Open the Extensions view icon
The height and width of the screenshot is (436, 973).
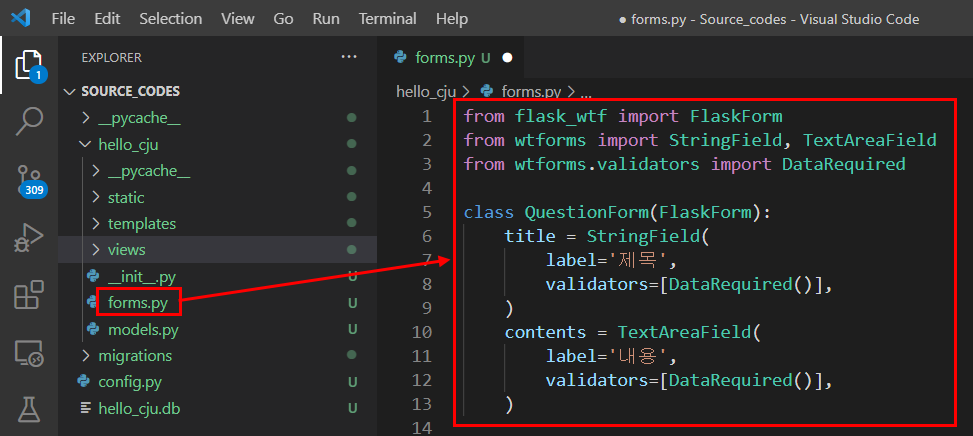[x=29, y=295]
